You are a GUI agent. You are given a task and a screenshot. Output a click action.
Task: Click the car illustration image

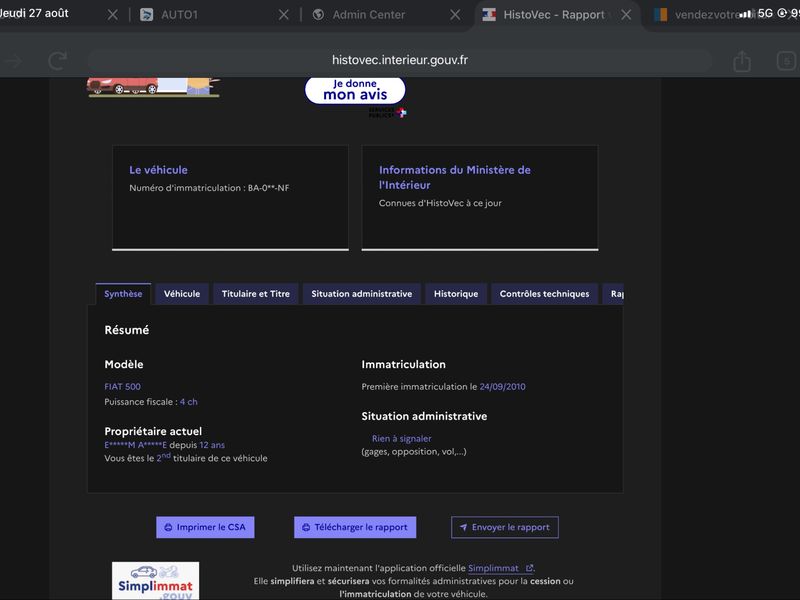pyautogui.click(x=153, y=86)
